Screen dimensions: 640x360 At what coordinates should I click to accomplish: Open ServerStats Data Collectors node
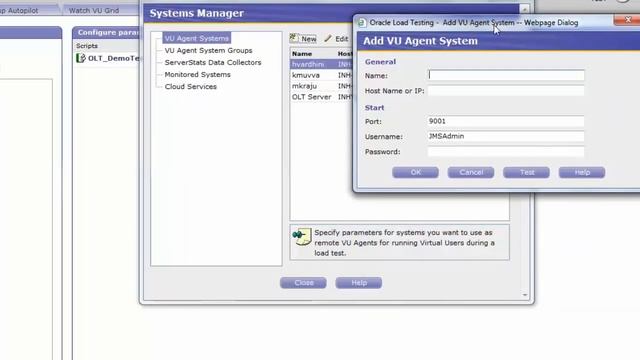(213, 62)
